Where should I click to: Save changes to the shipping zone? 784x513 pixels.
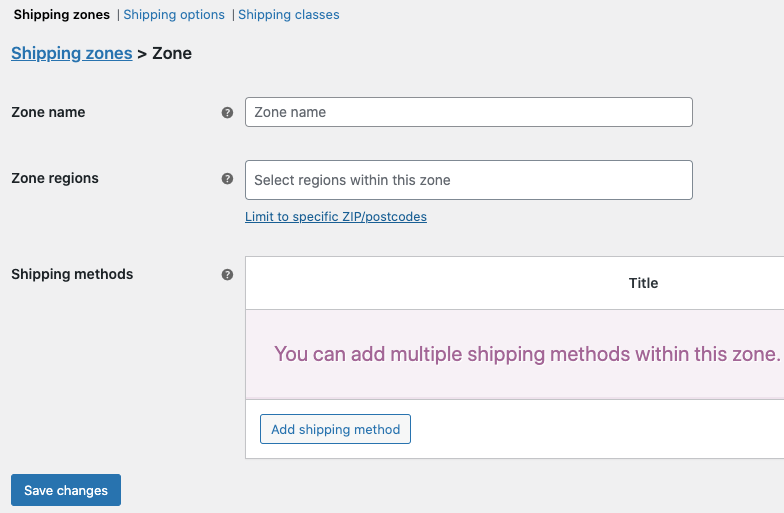tap(66, 490)
